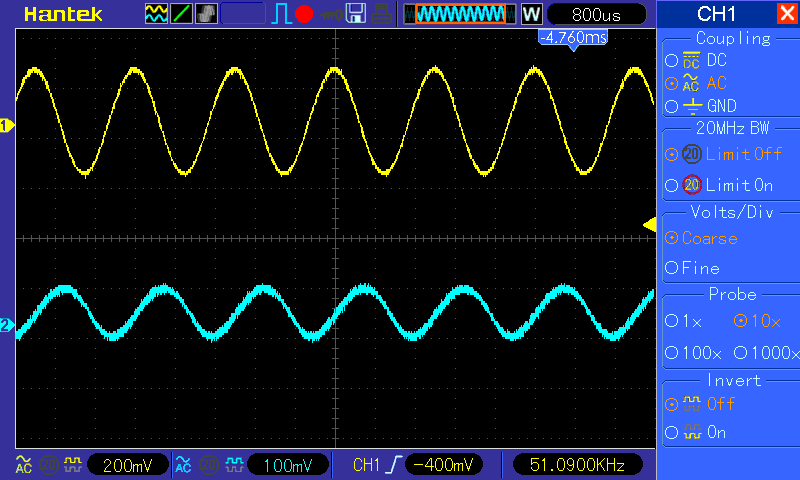
Task: Click the red 20 Limit On icon
Action: 692,185
